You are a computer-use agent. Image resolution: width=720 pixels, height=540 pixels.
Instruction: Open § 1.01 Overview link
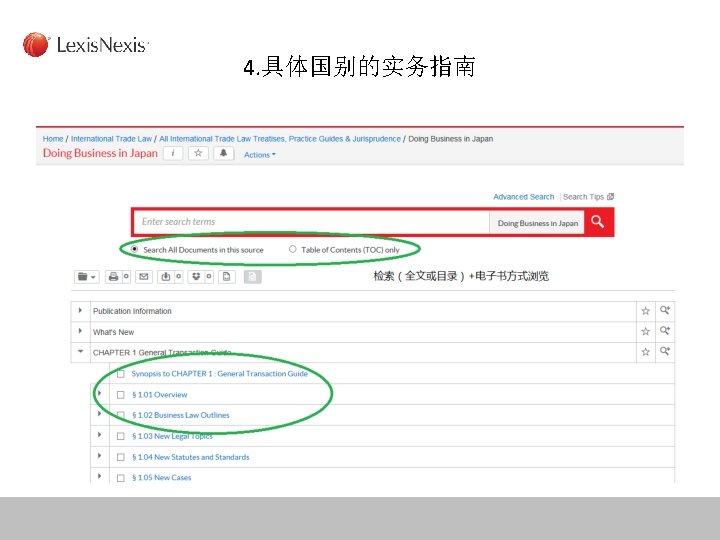[159, 395]
